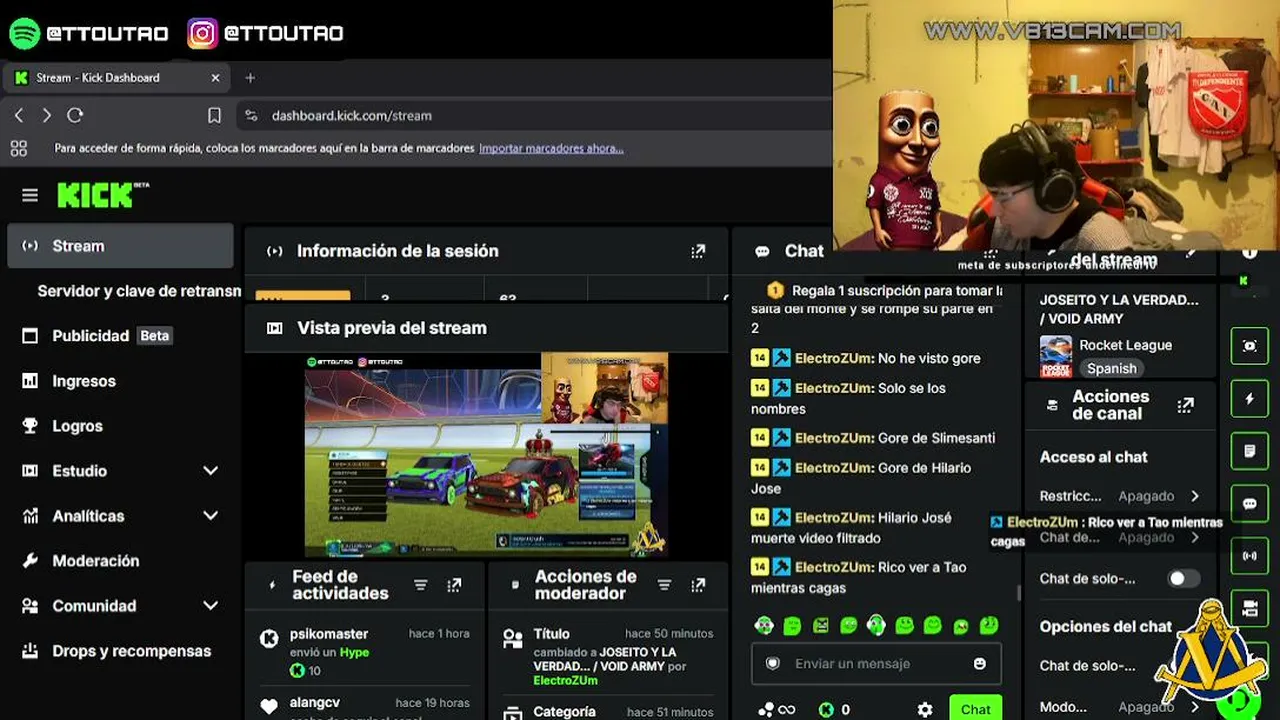The image size is (1280, 720).
Task: Pop out the Acciones de moderador panel
Action: 698,585
